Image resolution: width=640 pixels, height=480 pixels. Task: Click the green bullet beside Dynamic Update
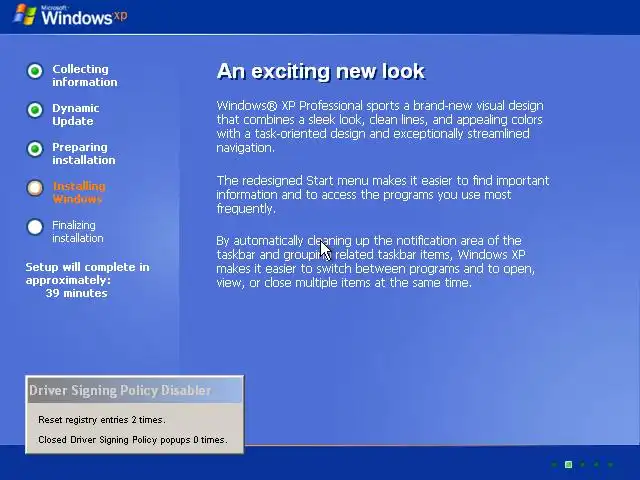point(35,110)
